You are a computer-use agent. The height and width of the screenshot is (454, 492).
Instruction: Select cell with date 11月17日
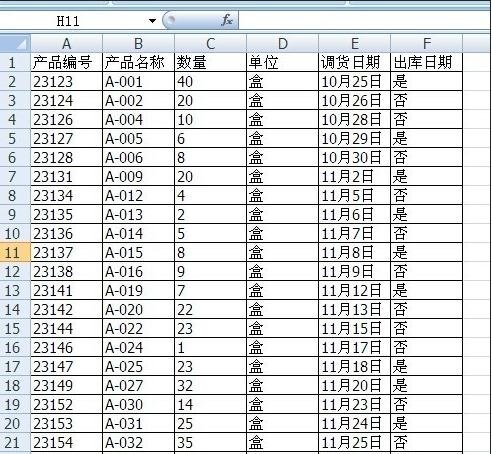pos(355,347)
